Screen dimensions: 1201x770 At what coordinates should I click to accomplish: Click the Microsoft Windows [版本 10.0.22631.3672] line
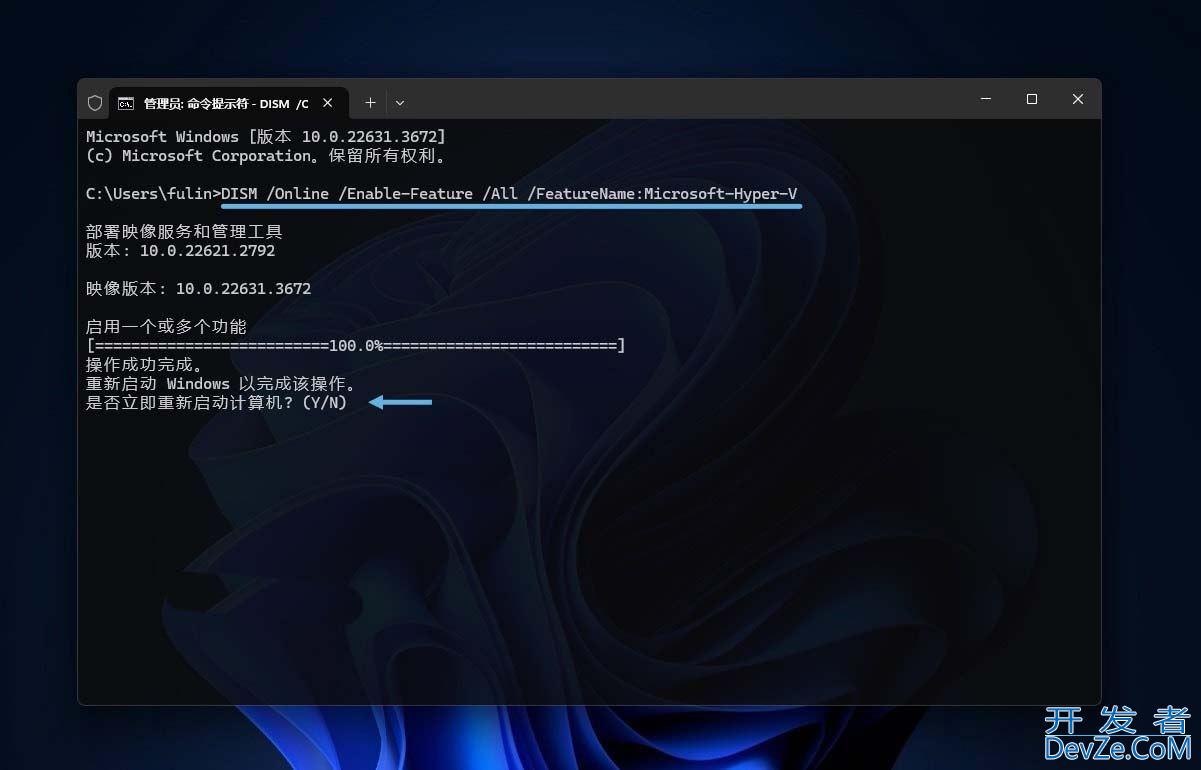click(x=266, y=136)
